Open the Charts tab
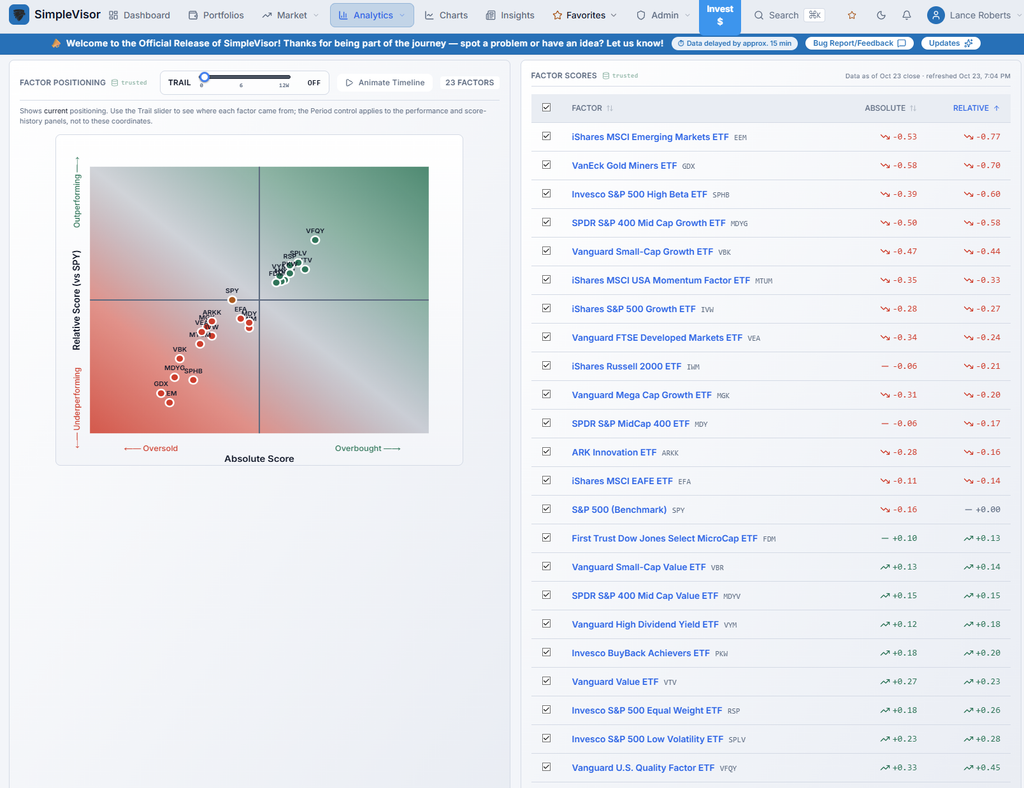This screenshot has width=1024, height=788. pyautogui.click(x=446, y=15)
